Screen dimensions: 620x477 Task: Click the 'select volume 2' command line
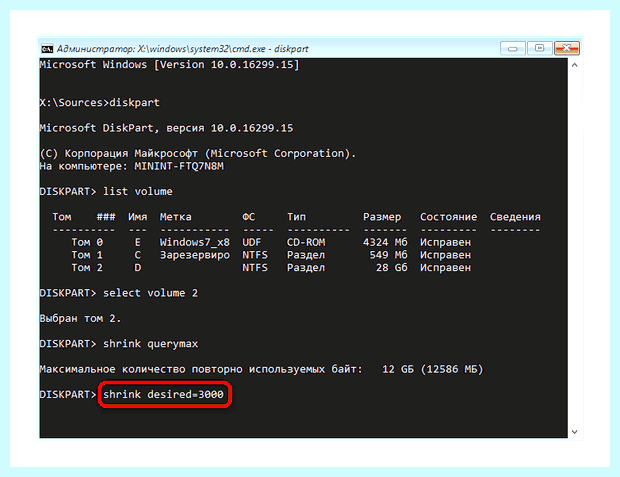[119, 293]
